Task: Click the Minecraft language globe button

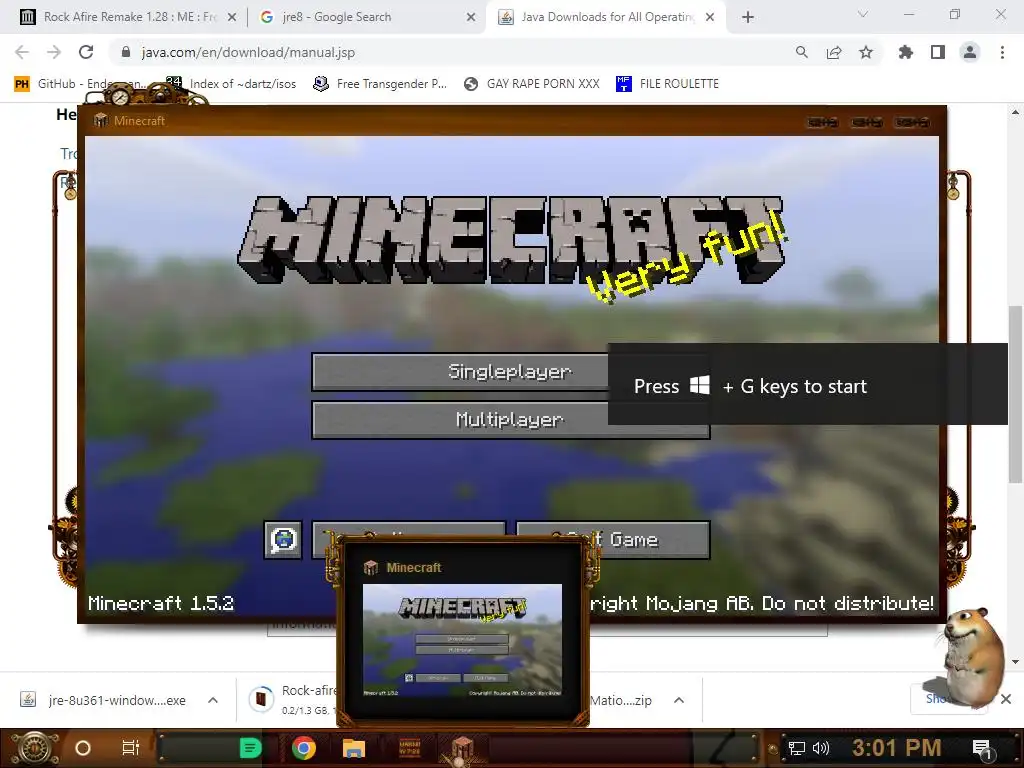Action: pos(283,540)
